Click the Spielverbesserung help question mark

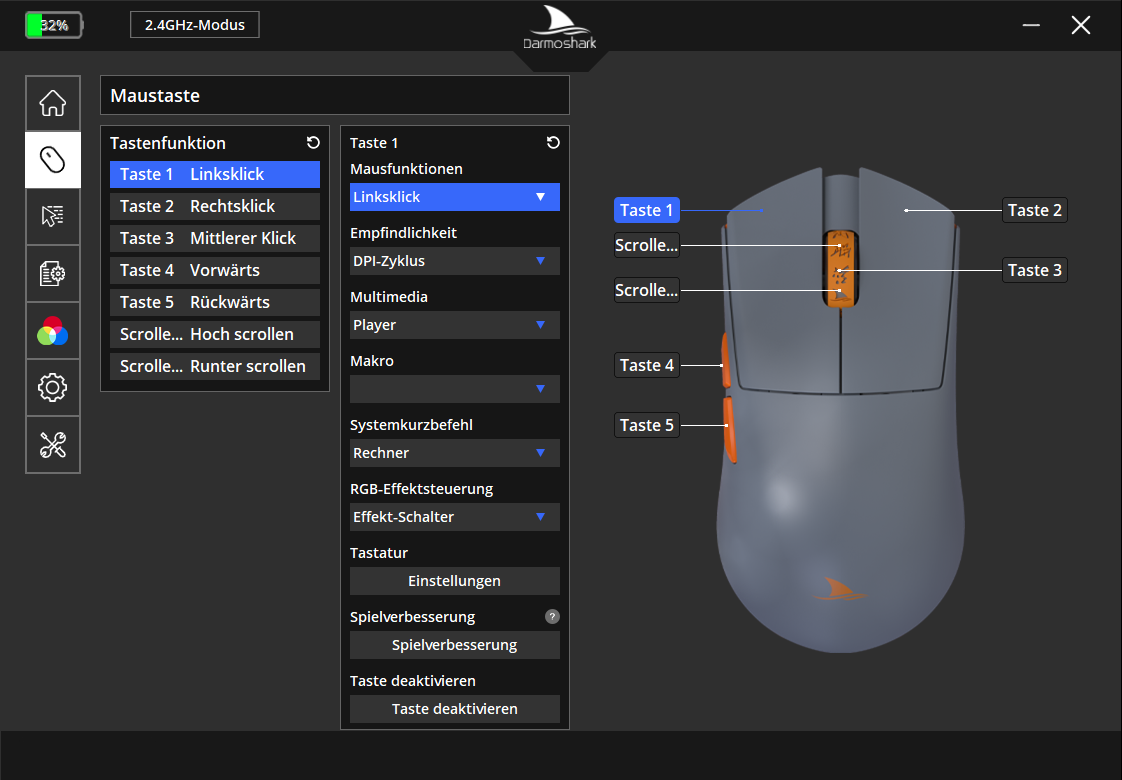coord(552,616)
